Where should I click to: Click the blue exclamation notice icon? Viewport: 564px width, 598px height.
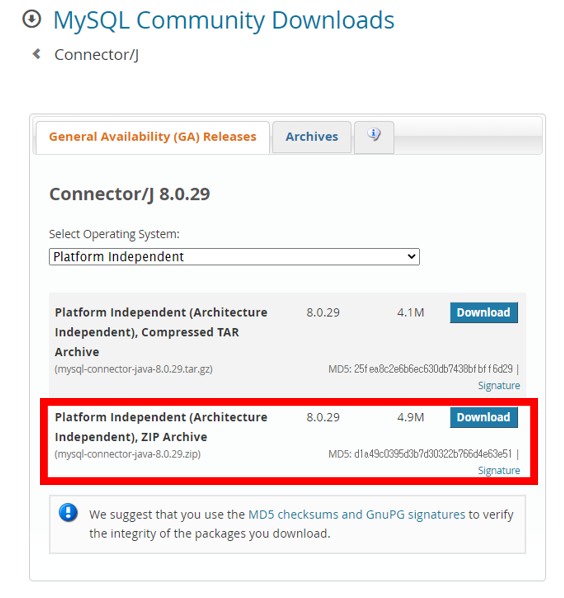[x=68, y=513]
